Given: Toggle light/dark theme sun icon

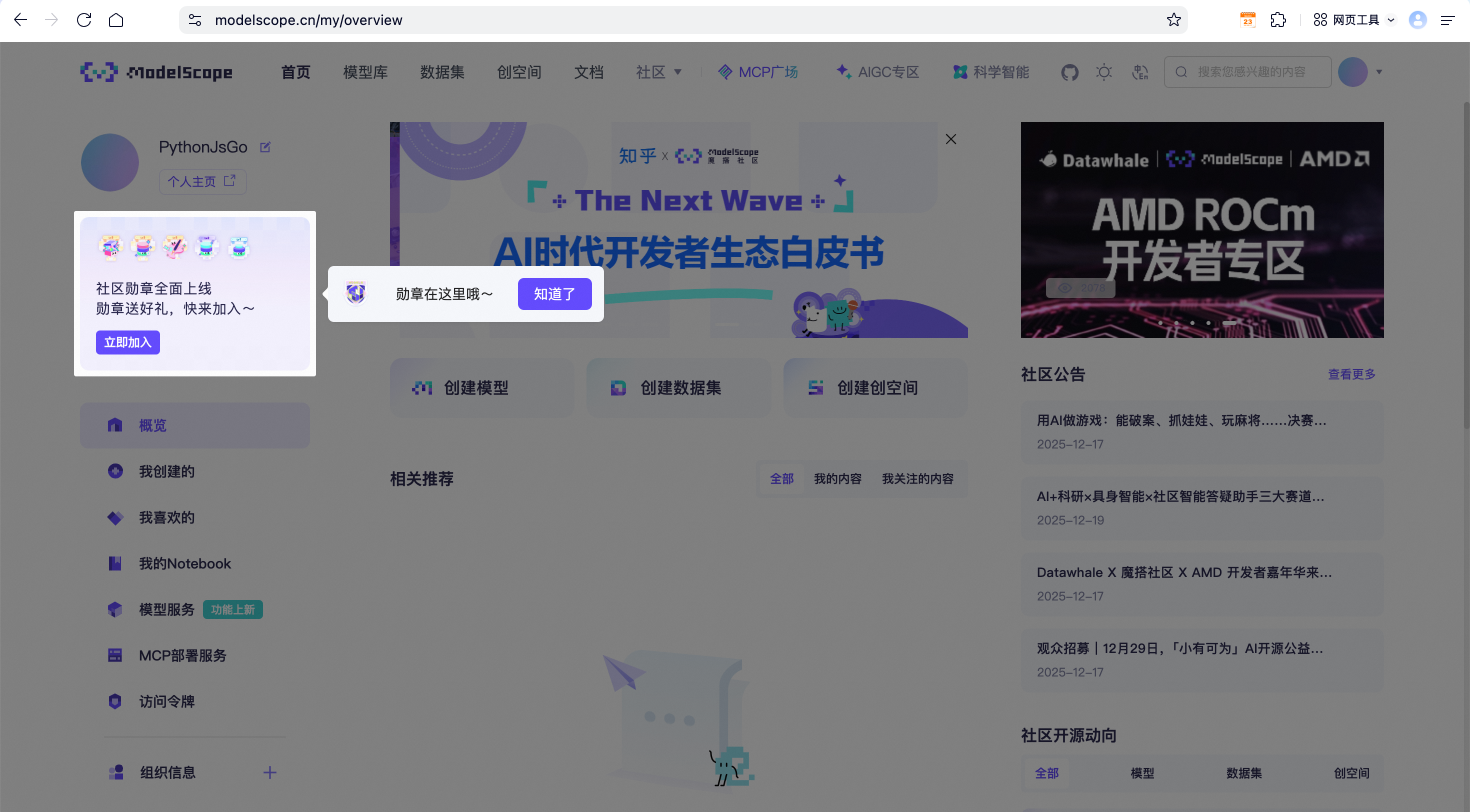Looking at the screenshot, I should point(1103,72).
